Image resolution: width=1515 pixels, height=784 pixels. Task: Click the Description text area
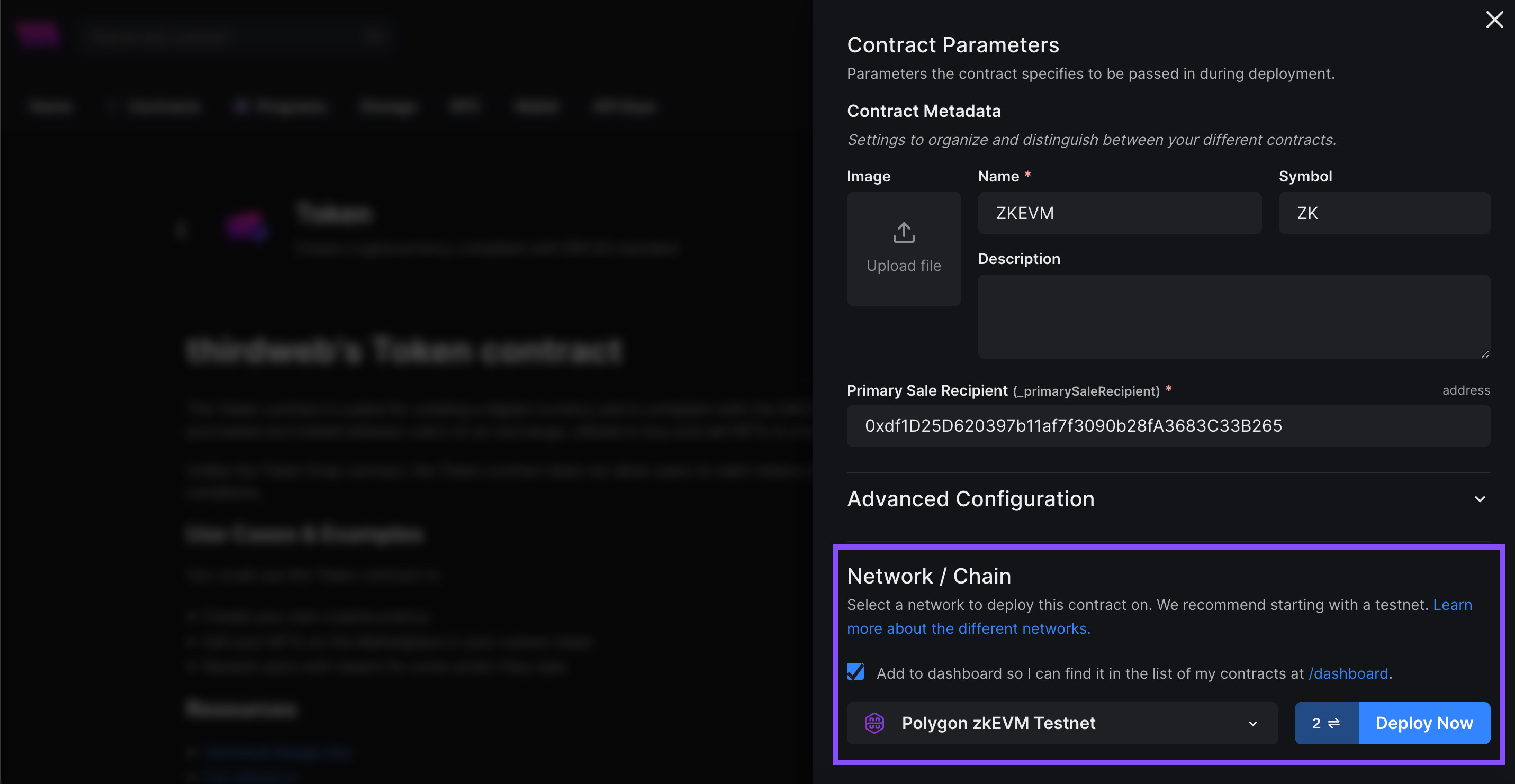click(x=1233, y=316)
